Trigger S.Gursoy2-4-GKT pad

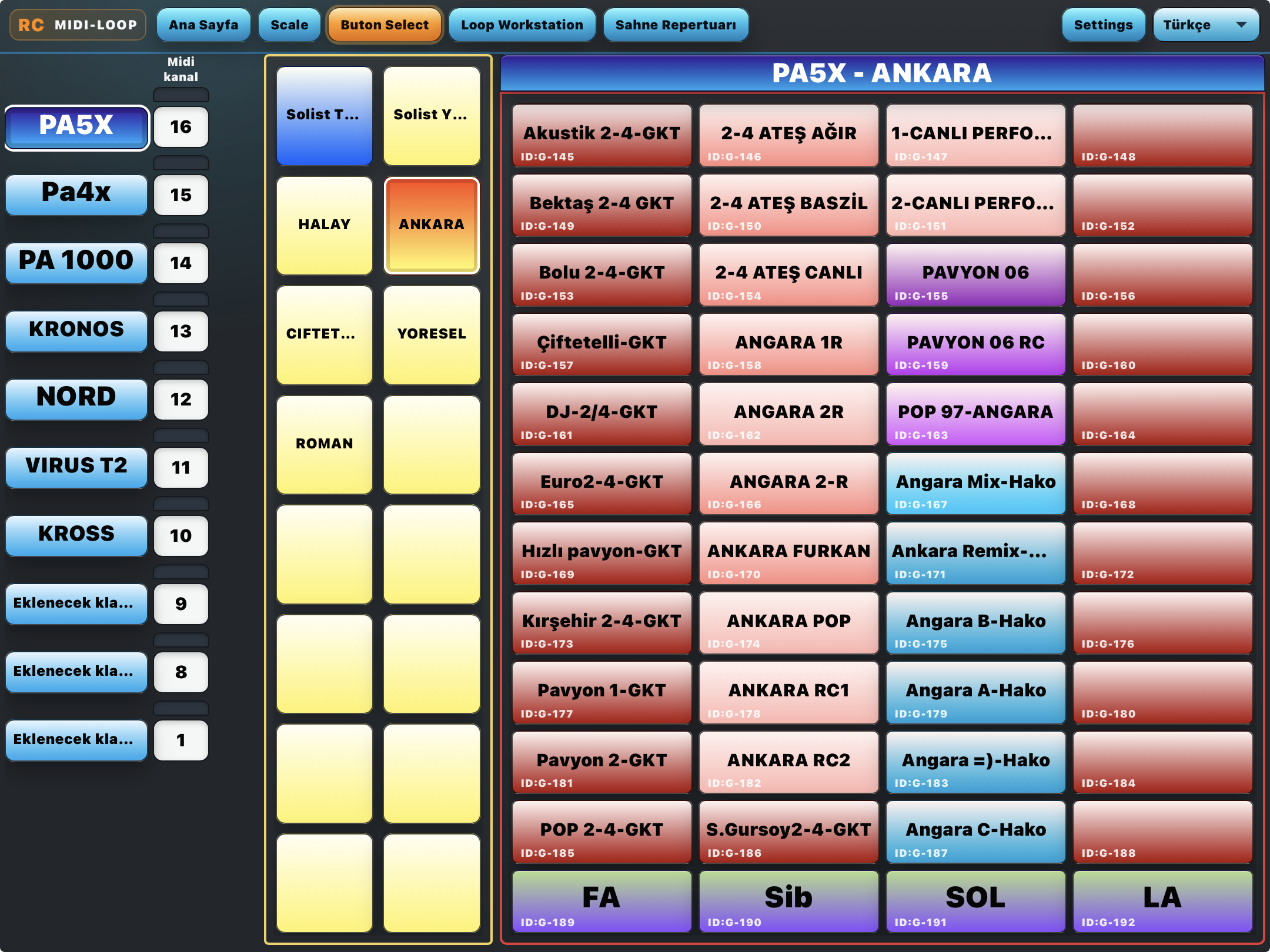pos(788,832)
